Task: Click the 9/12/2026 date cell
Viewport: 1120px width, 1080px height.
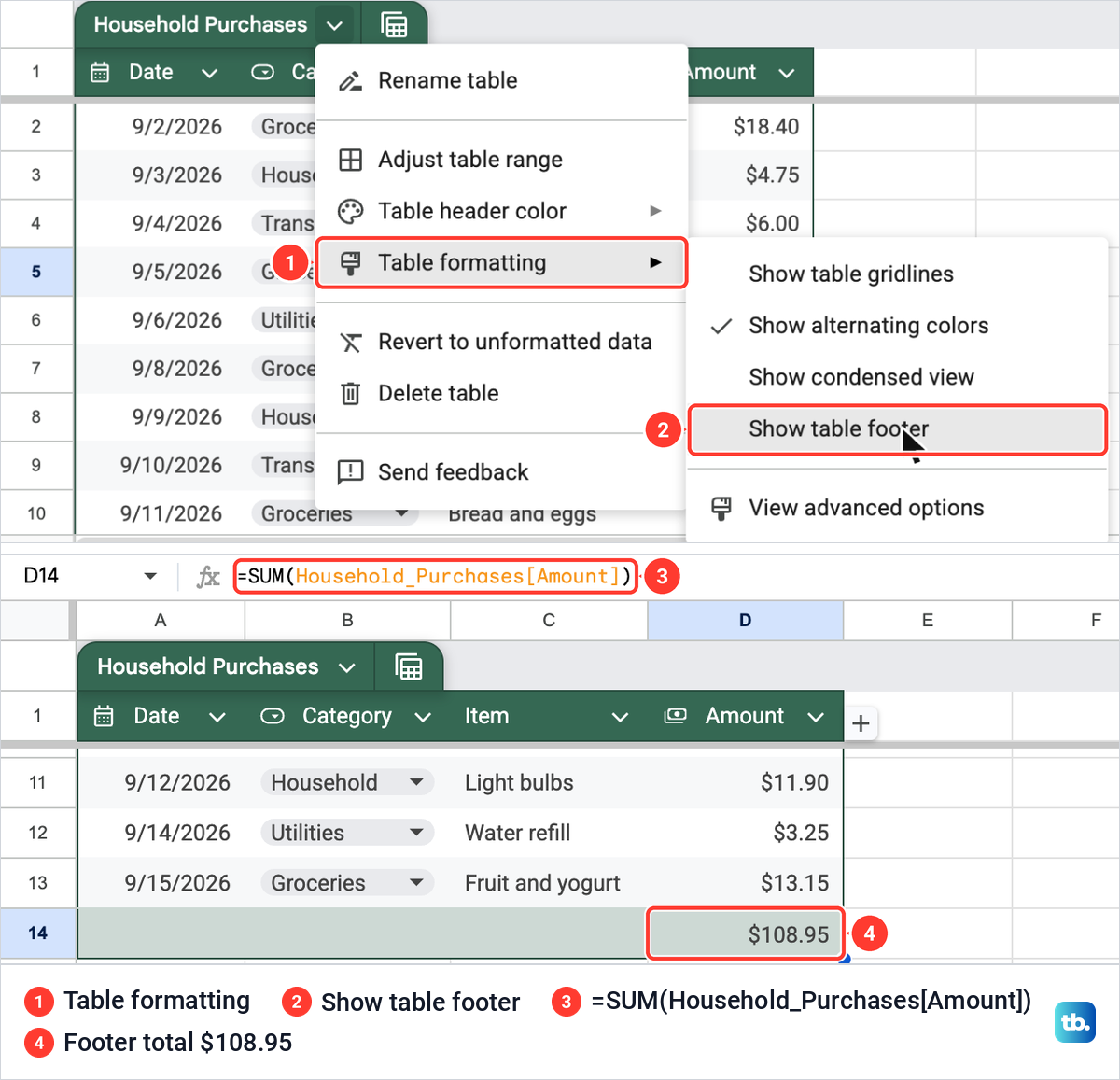Action: (161, 782)
